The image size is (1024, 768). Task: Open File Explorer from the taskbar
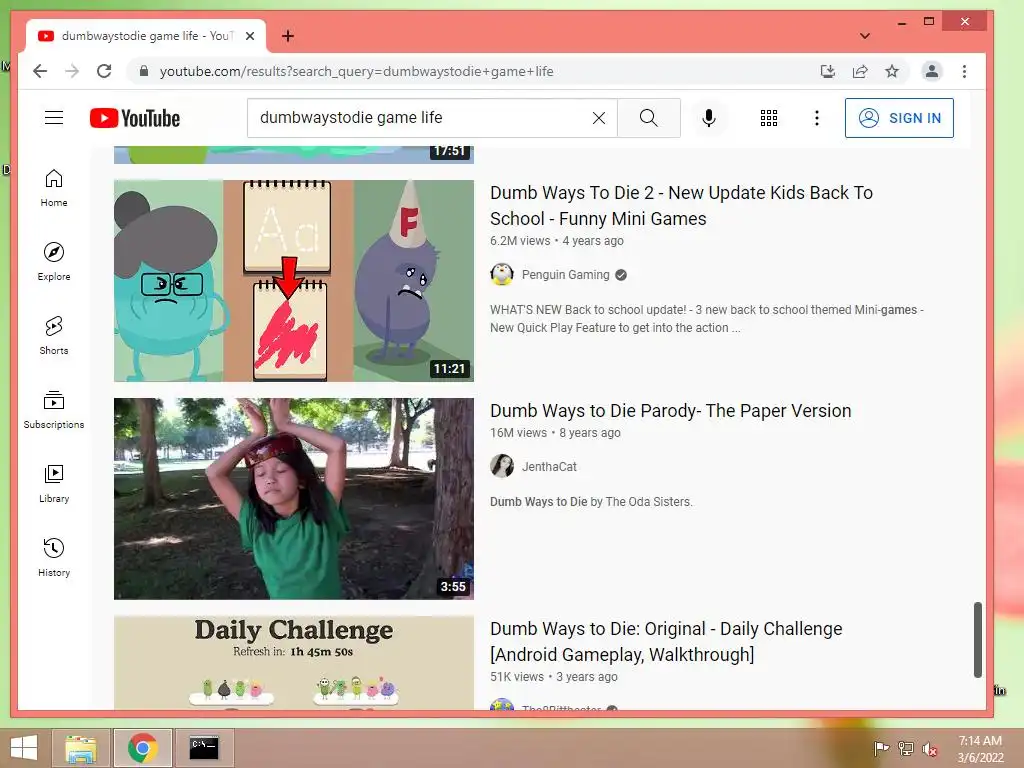coord(80,748)
